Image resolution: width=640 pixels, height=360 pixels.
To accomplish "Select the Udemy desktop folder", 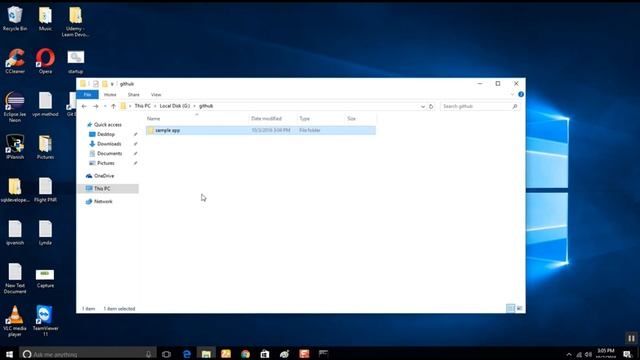I will point(76,21).
